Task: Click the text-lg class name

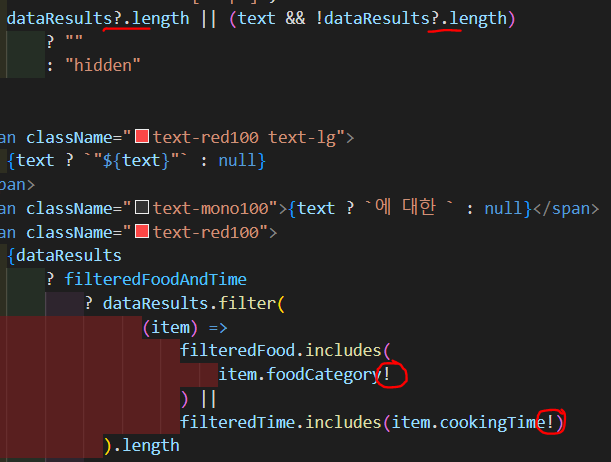Action: coord(302,137)
